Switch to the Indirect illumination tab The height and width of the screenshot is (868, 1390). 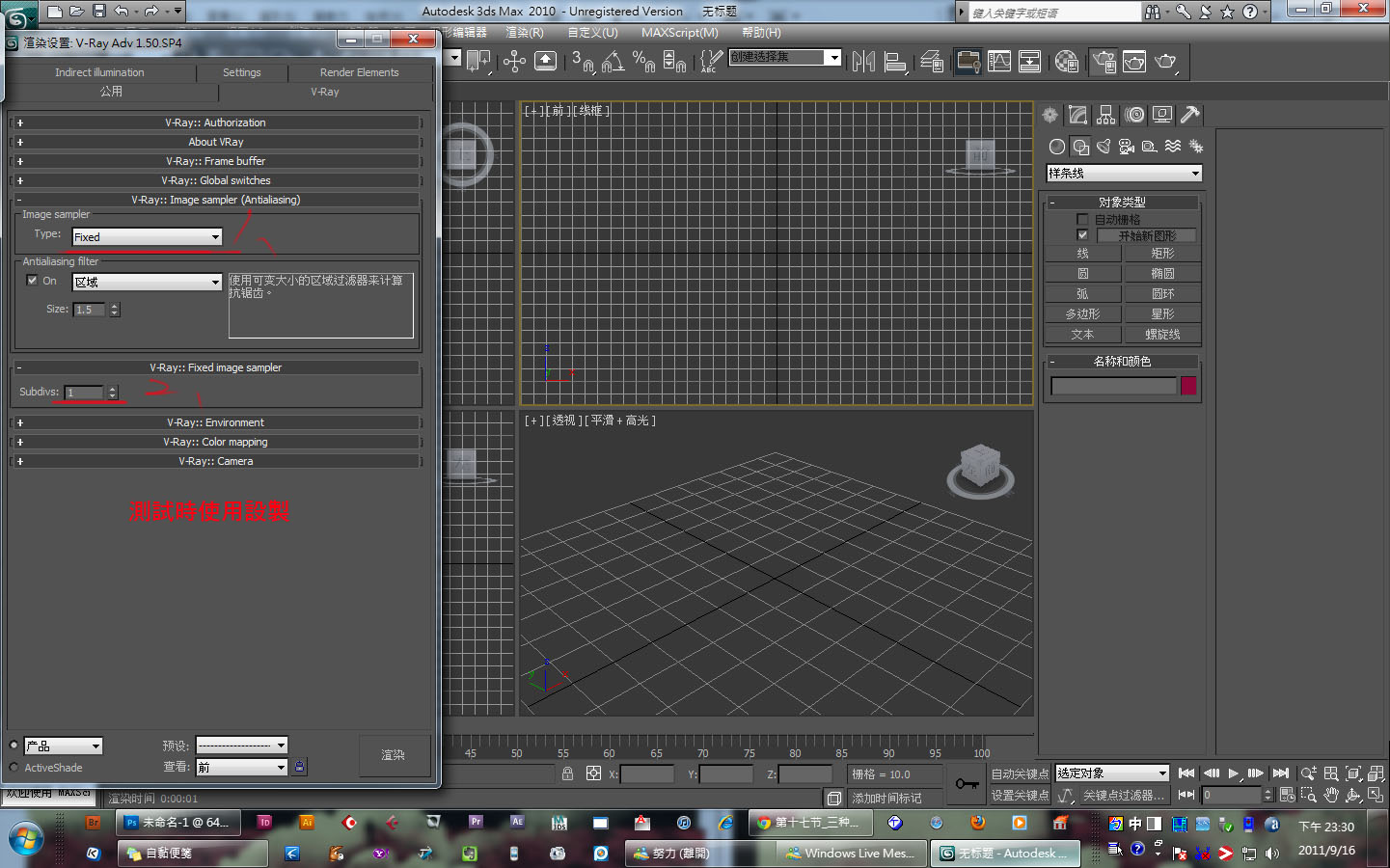pos(99,72)
